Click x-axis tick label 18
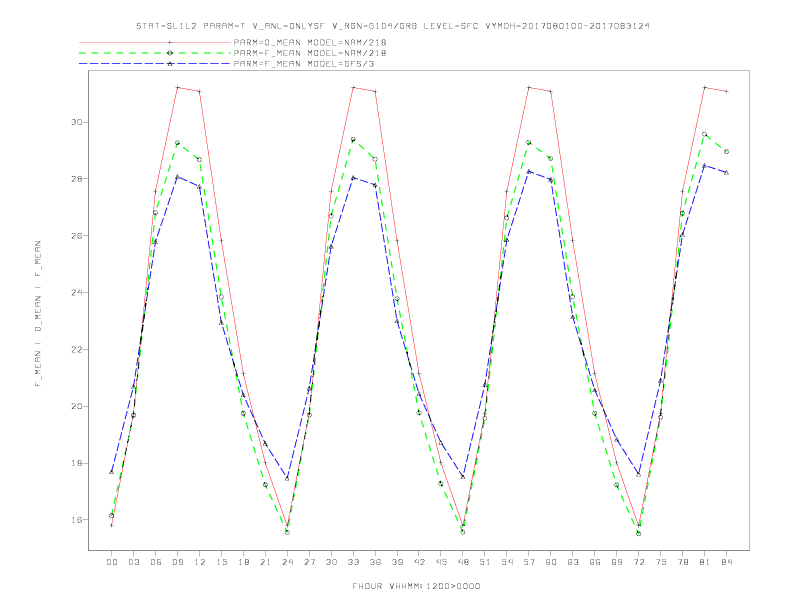792x612 pixels. pos(243,562)
